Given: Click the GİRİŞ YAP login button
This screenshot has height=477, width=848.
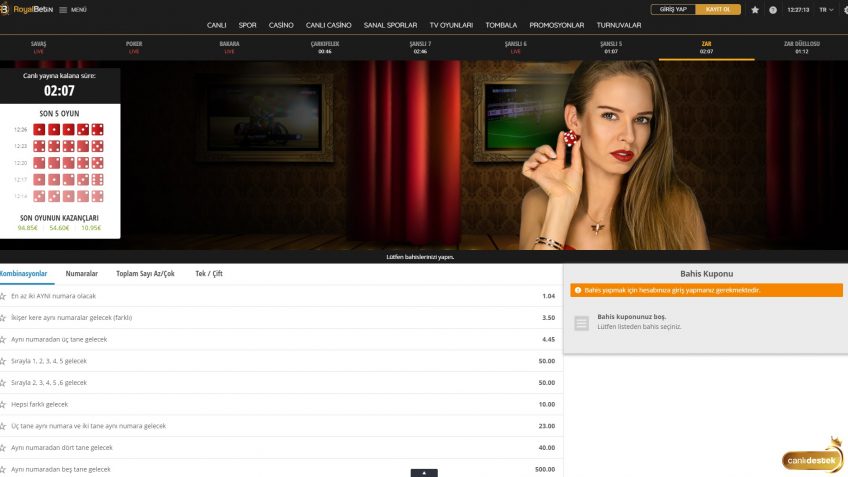Looking at the screenshot, I should tap(673, 9).
